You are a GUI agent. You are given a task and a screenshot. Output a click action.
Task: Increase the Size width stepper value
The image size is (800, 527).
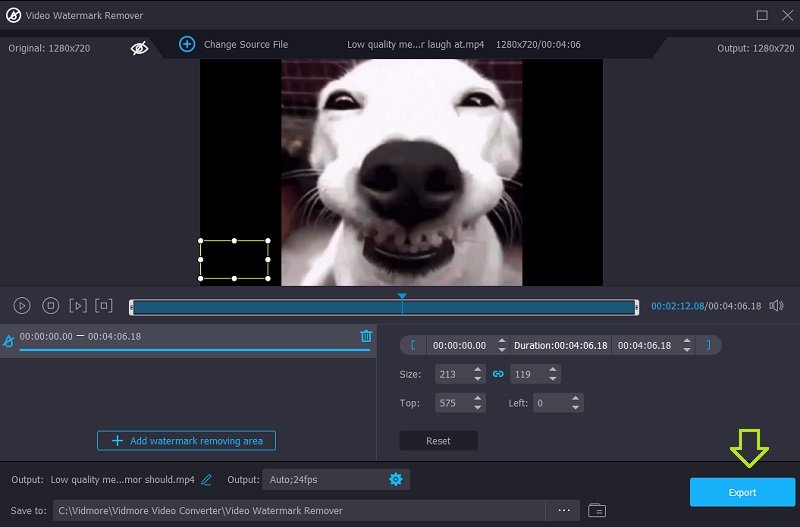pyautogui.click(x=479, y=370)
